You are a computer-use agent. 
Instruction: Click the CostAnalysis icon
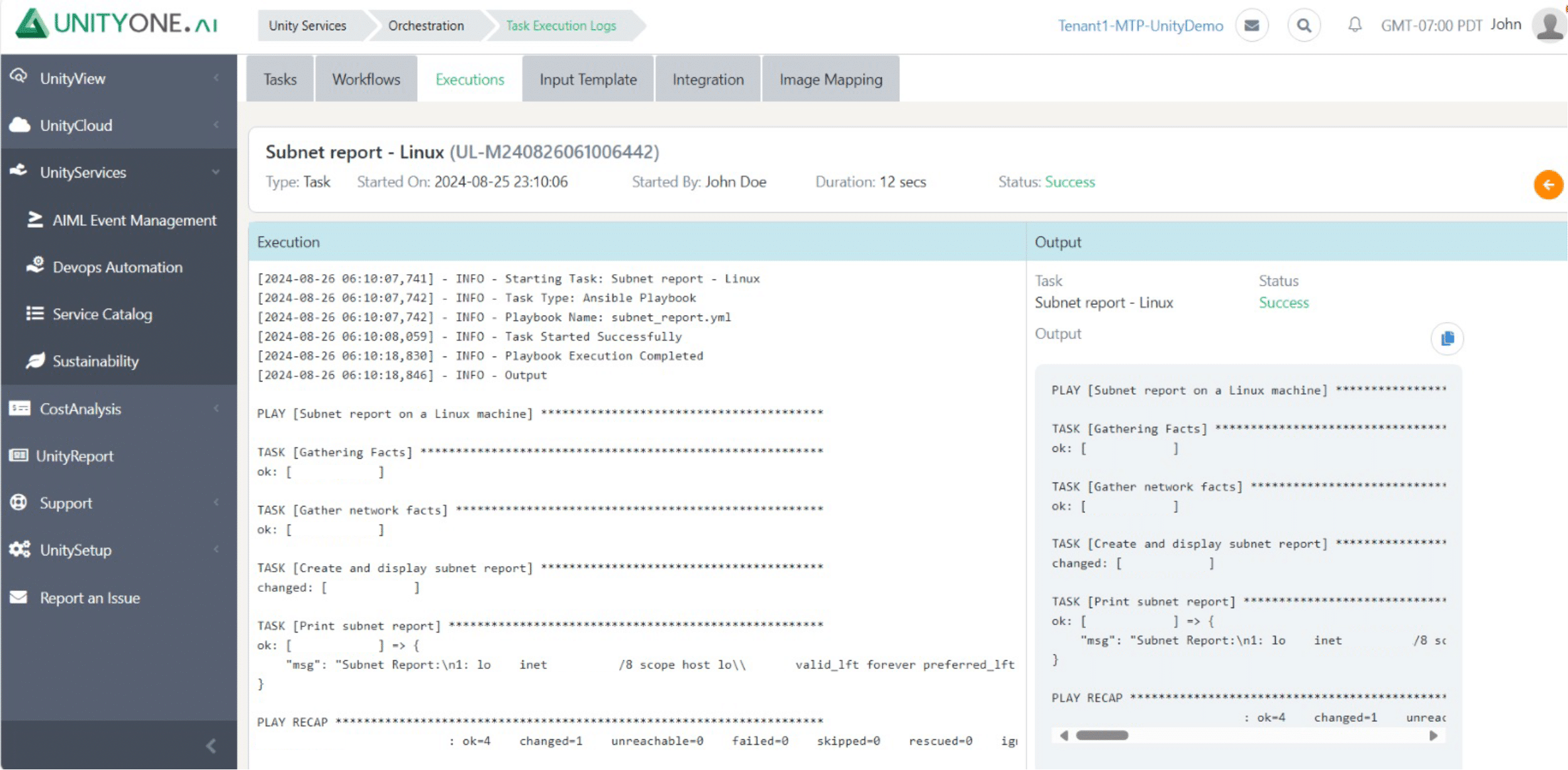pos(19,409)
